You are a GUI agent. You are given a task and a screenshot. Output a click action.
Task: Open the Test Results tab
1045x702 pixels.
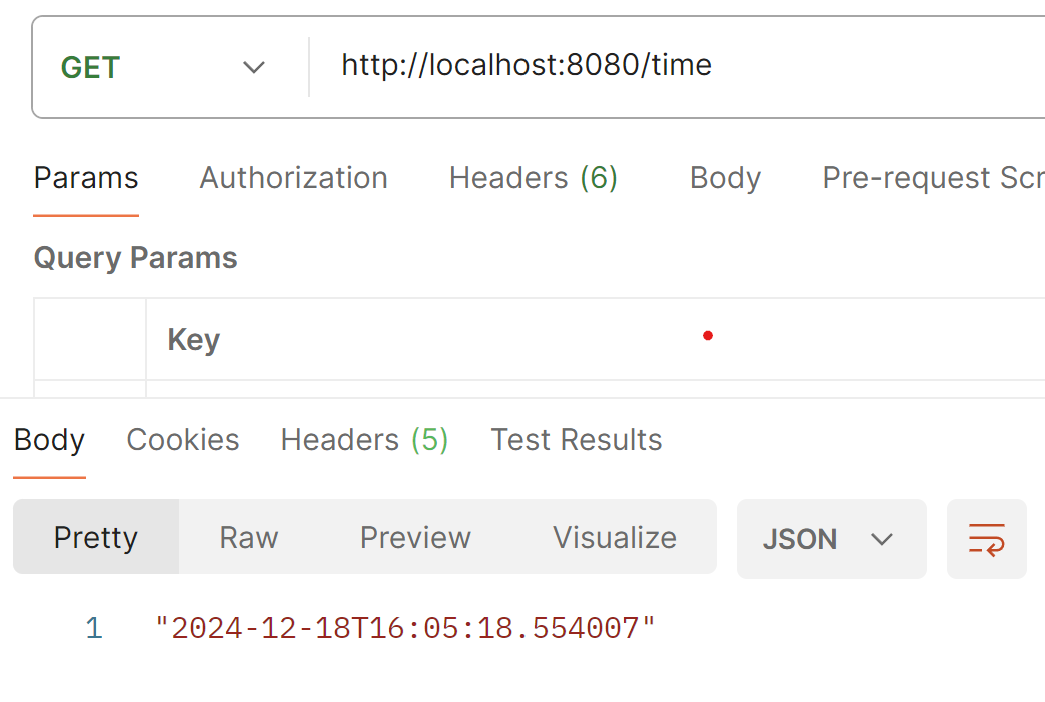click(576, 440)
